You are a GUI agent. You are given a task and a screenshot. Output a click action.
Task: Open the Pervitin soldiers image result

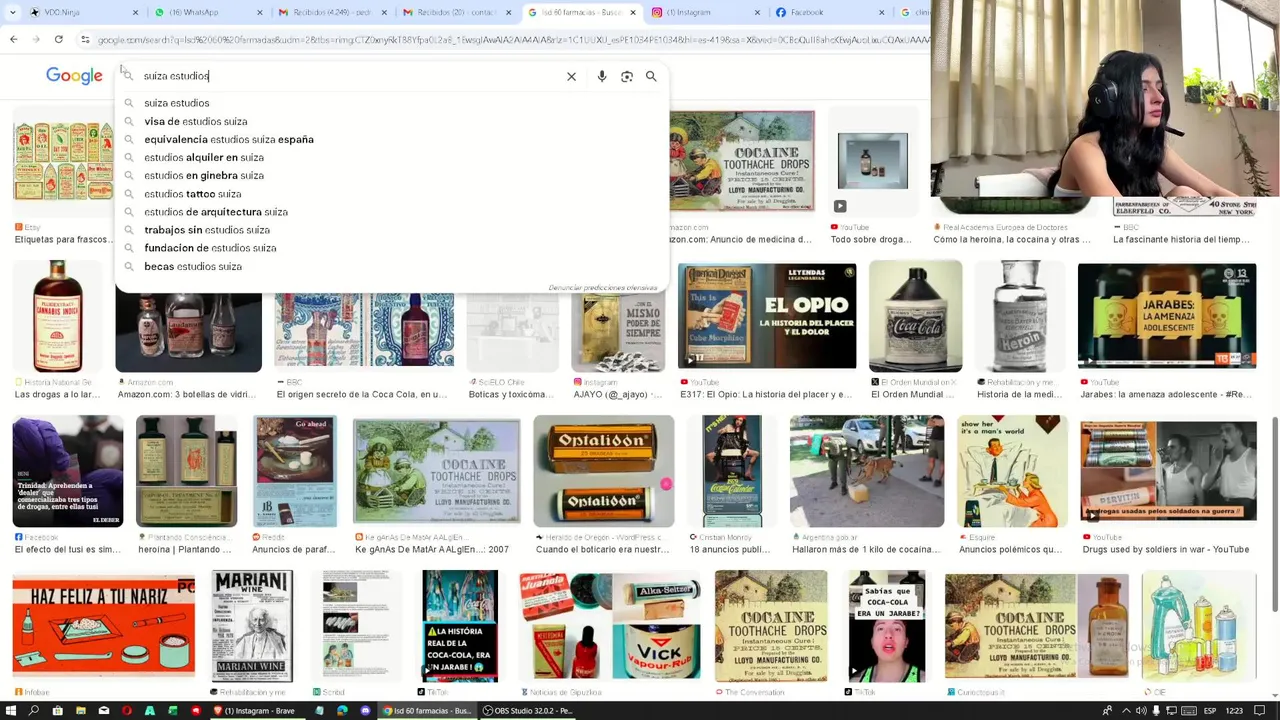(1168, 471)
